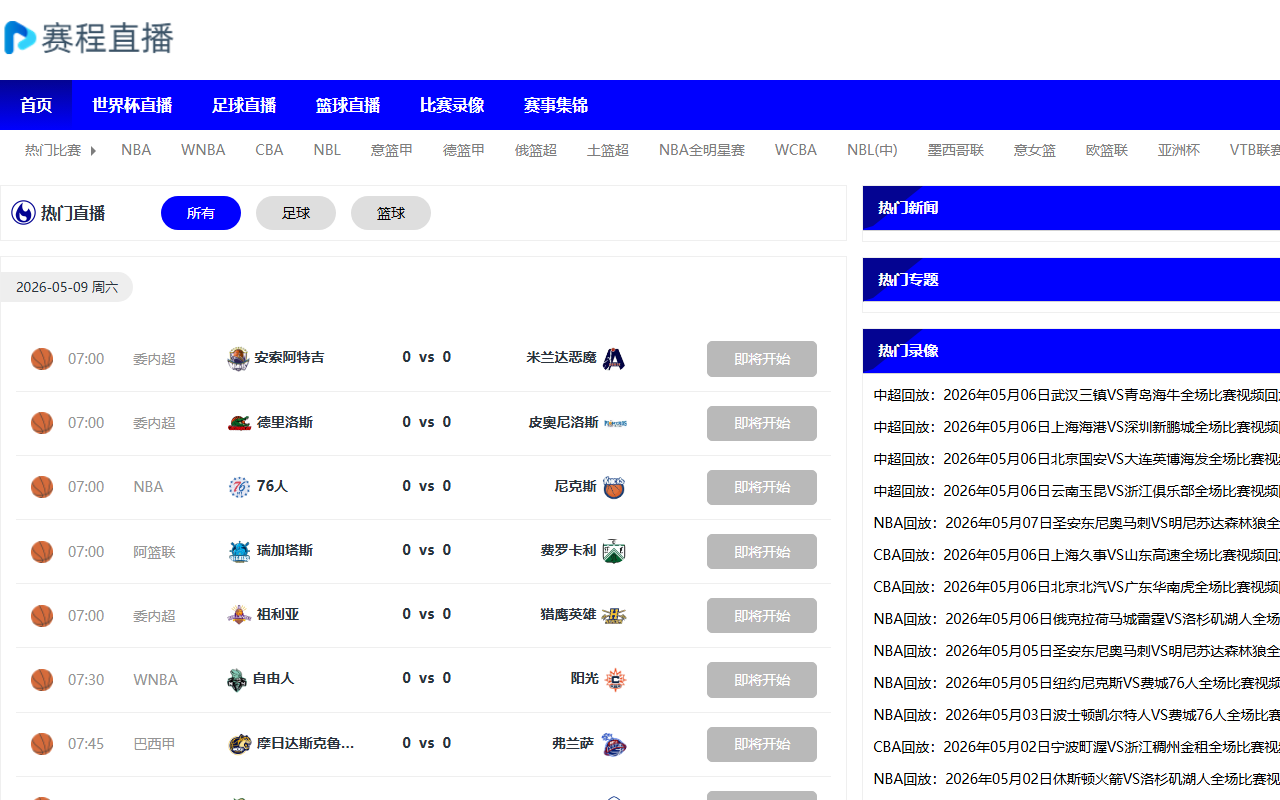Choose 俄篮超 in league sub-navigation
The height and width of the screenshot is (800, 1280).
[x=536, y=150]
